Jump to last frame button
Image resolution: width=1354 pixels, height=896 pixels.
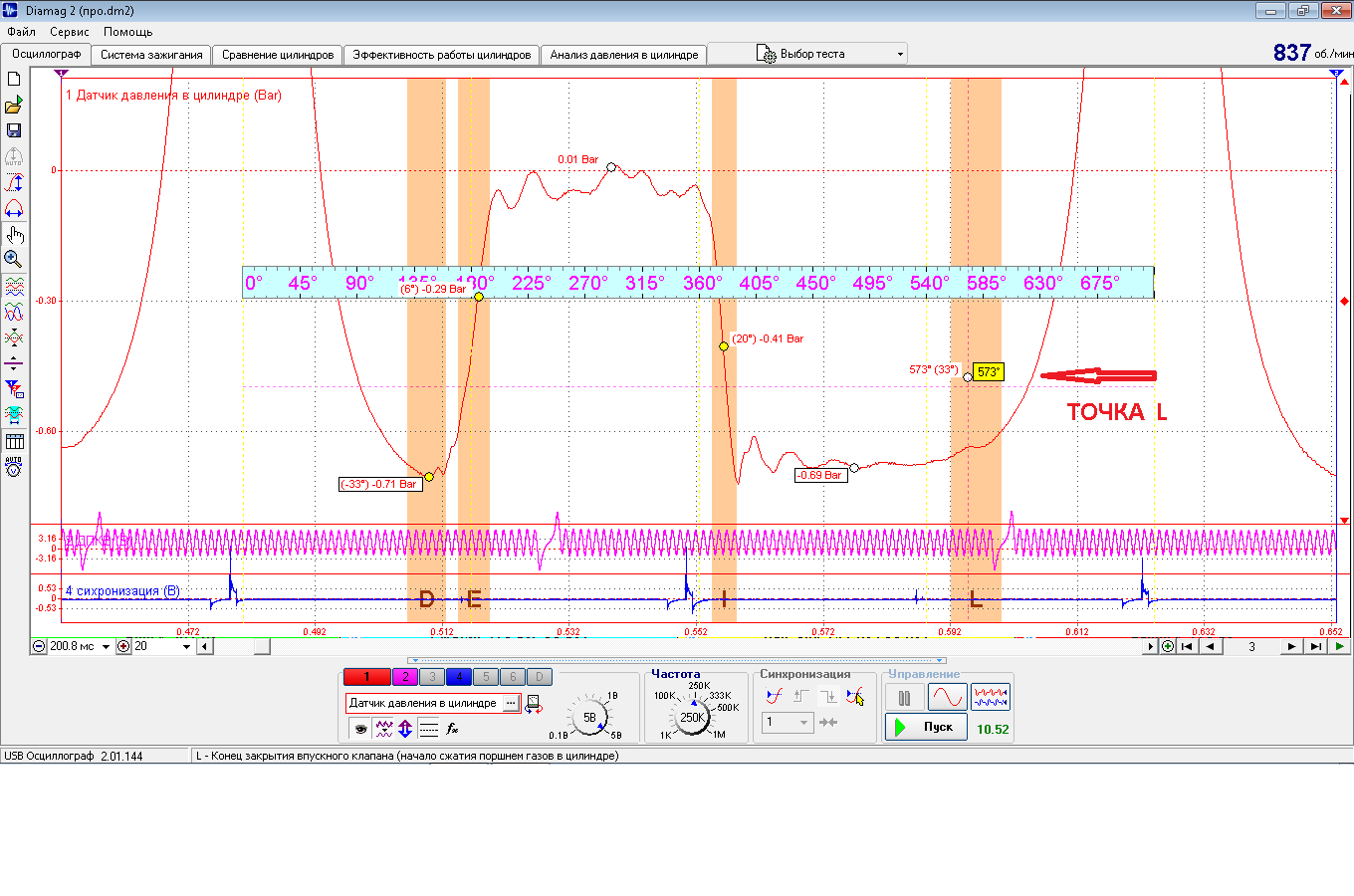pos(1315,647)
